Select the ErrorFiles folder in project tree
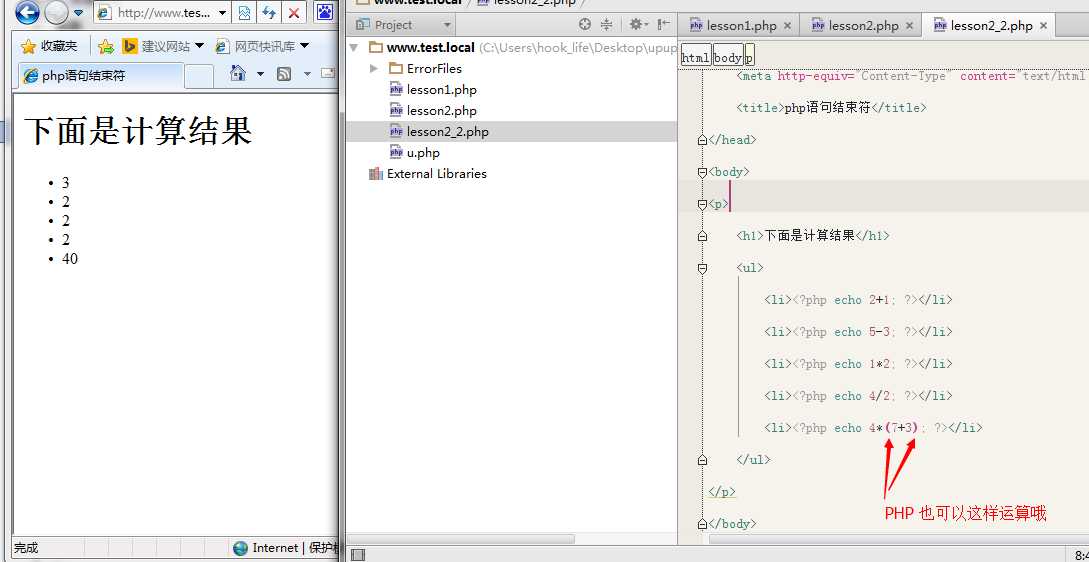This screenshot has width=1089, height=562. click(434, 69)
